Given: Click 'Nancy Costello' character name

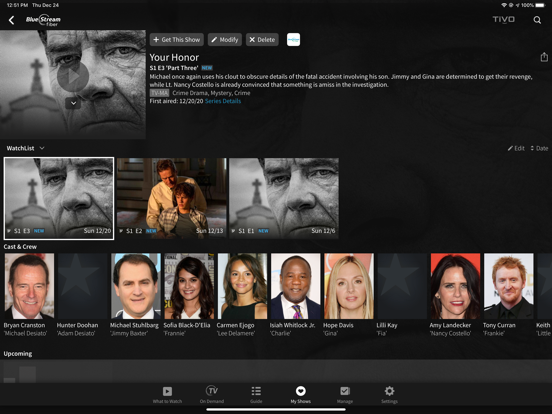Looking at the screenshot, I should [450, 333].
